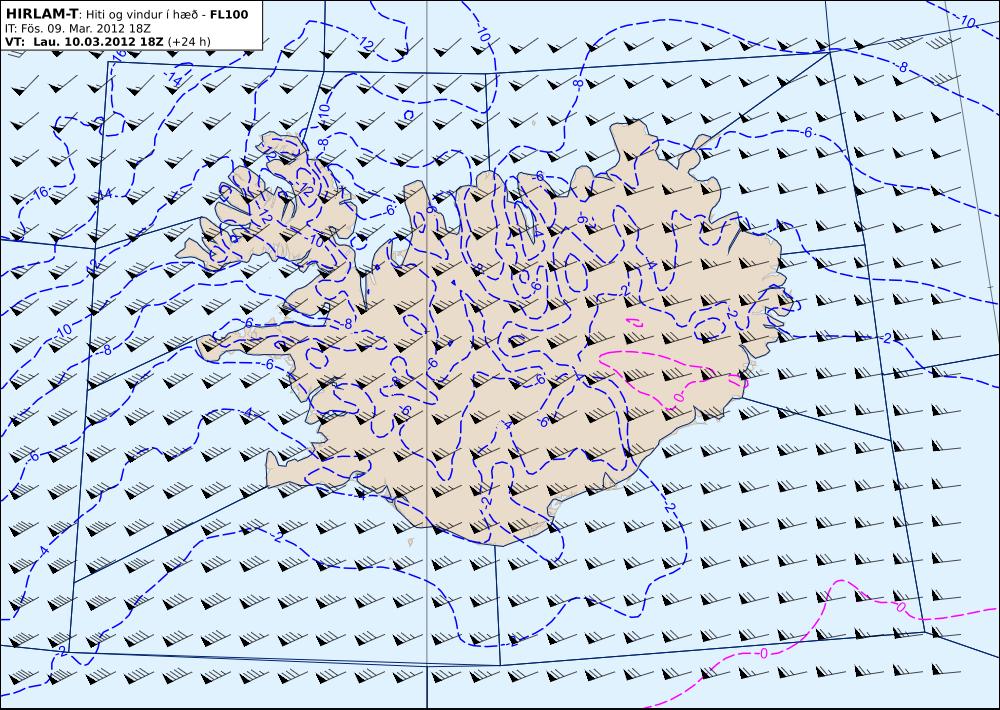Click the pink 0 contour label over Iceland
Viewport: 1000px width, 710px height.
click(x=678, y=398)
